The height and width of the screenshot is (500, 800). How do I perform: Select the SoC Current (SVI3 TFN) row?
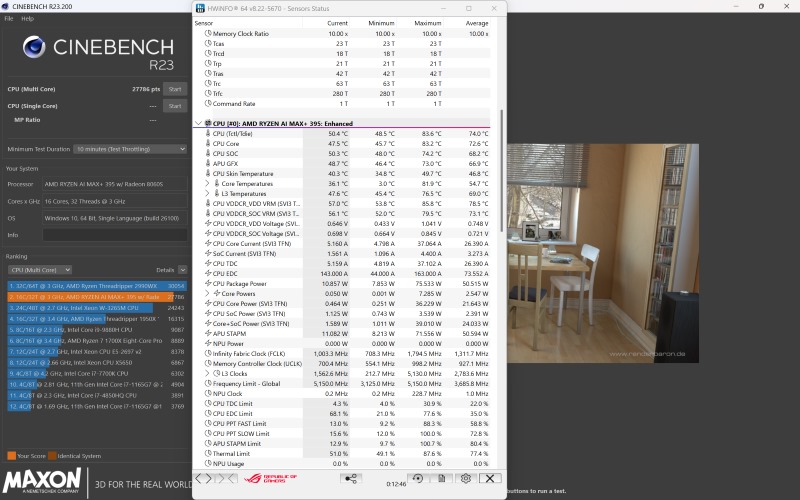342,254
